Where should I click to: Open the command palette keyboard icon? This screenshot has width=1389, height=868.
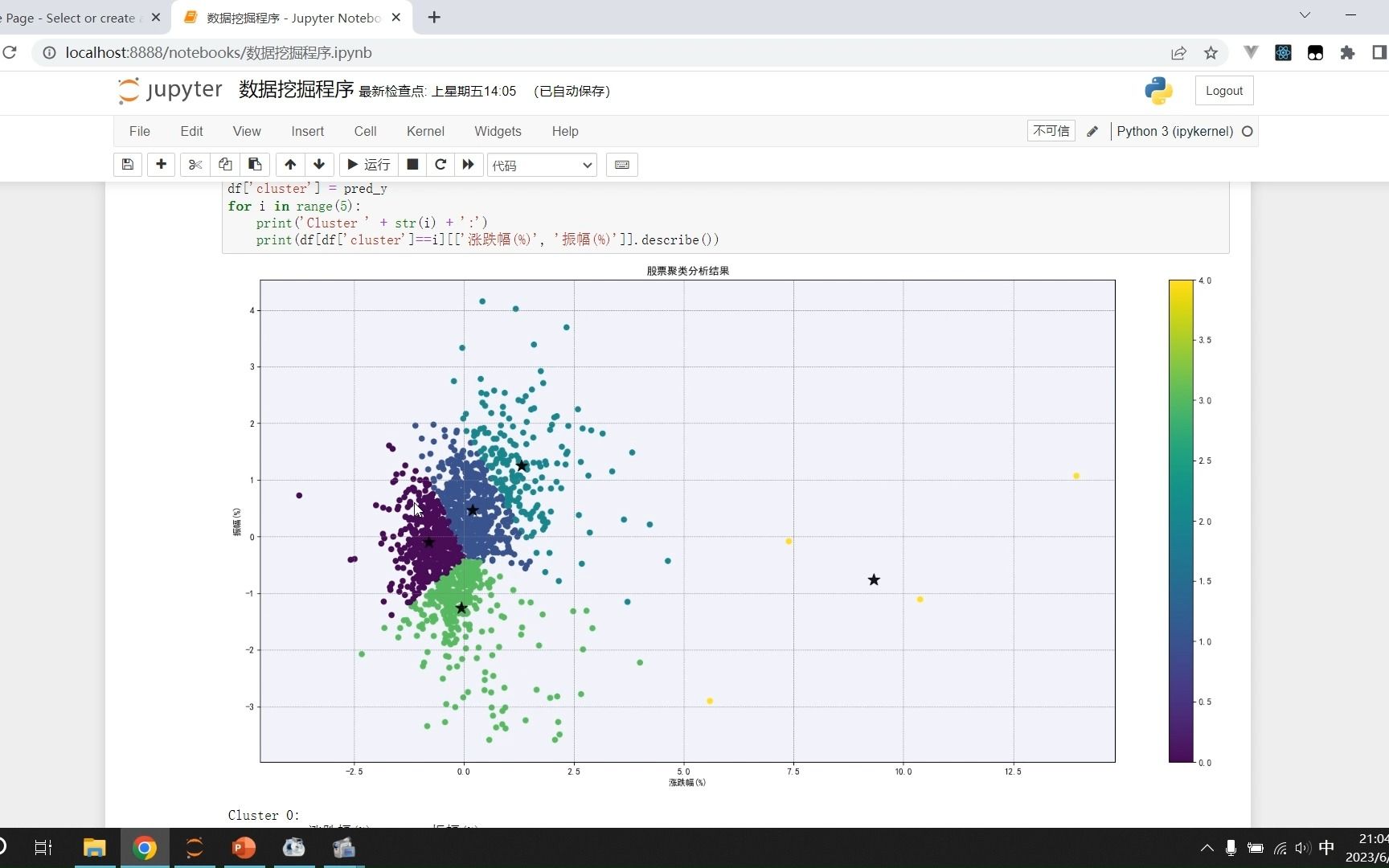click(622, 165)
